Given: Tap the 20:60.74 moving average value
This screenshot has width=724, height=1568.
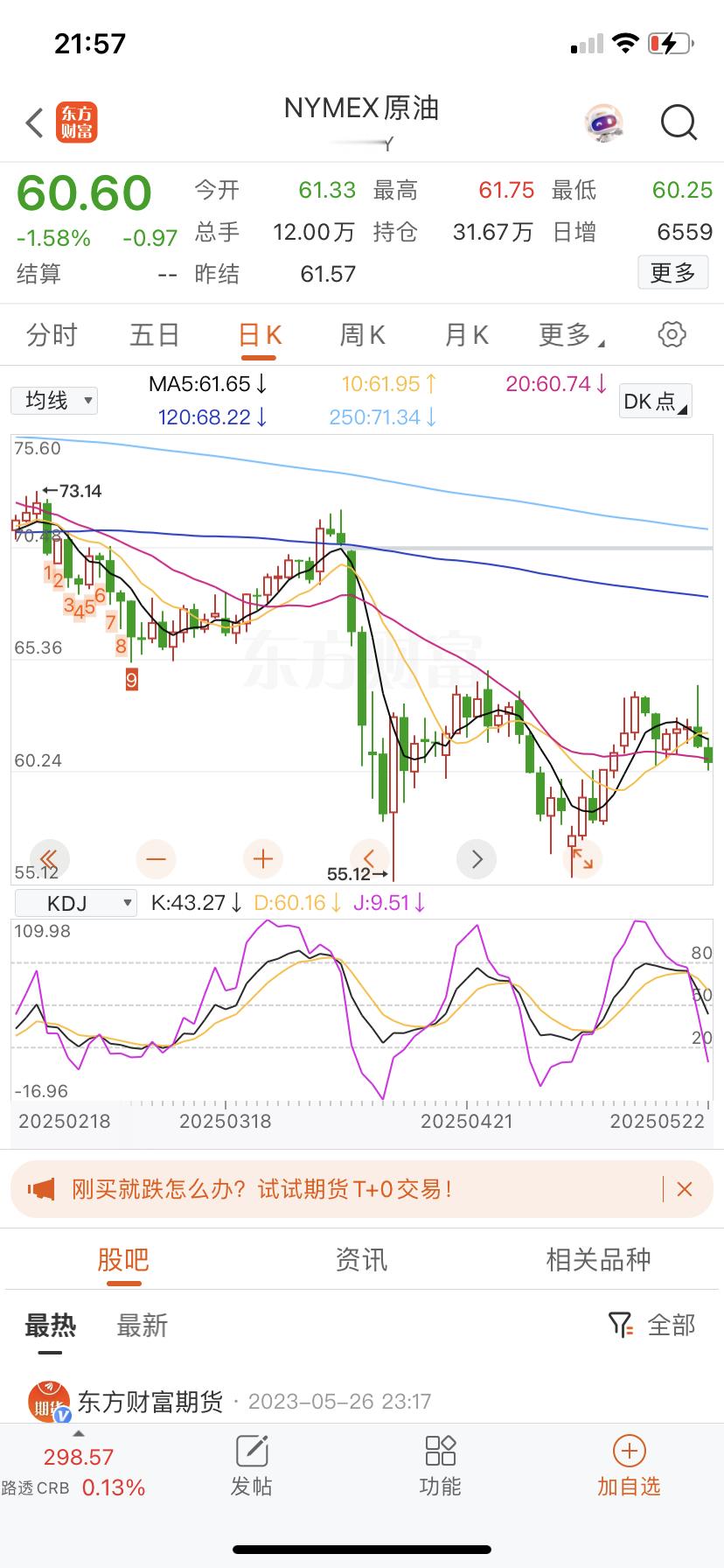Looking at the screenshot, I should [556, 383].
